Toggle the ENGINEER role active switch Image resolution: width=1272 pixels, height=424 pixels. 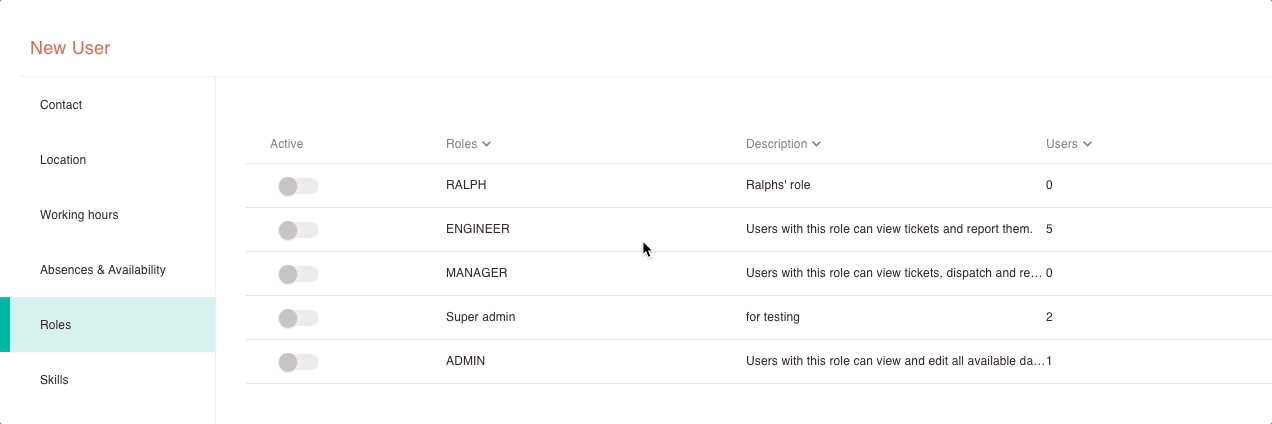pos(298,230)
